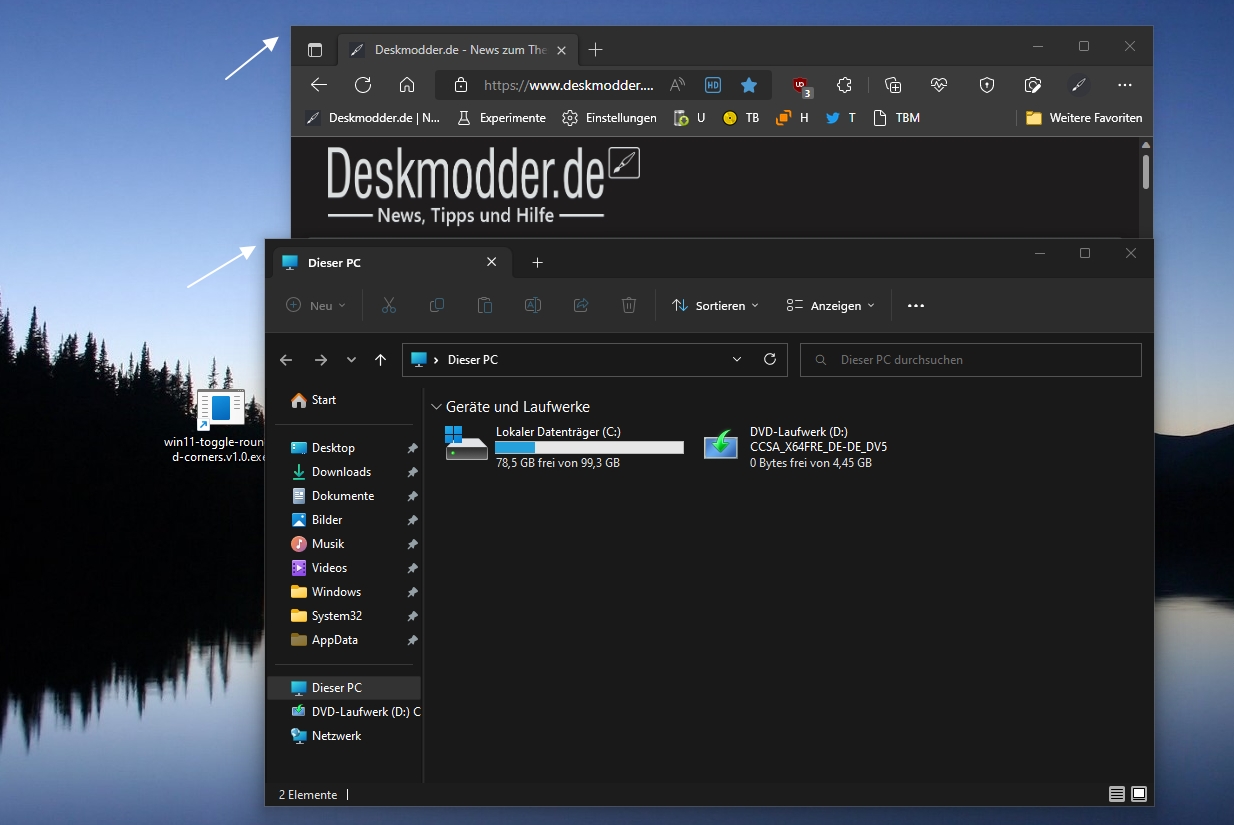Click the Deskmodder.de site logo
Screen dimensions: 1234x825
pos(483,185)
